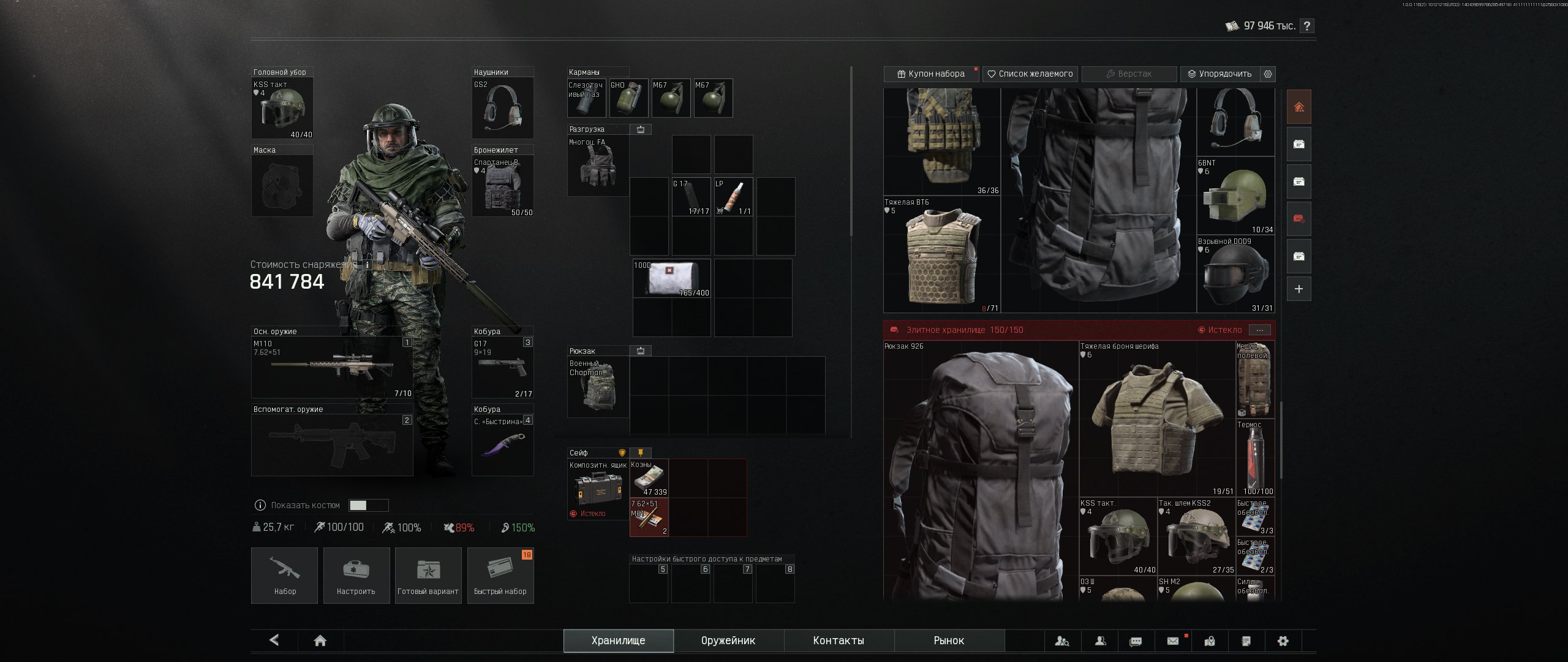Go back with the left arrow icon
1568x662 pixels.
(x=274, y=640)
